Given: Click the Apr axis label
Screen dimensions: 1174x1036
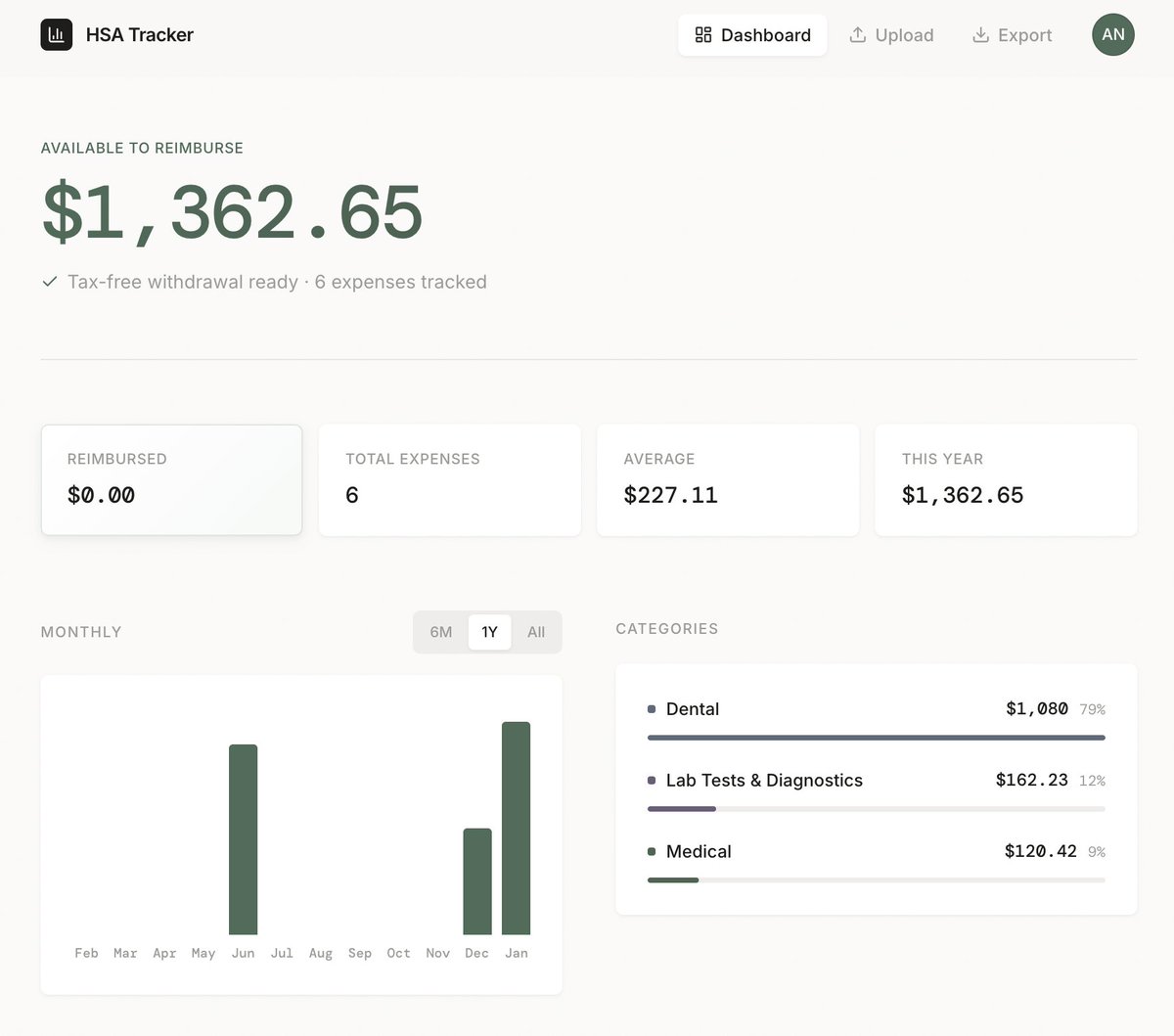Looking at the screenshot, I should tap(164, 953).
